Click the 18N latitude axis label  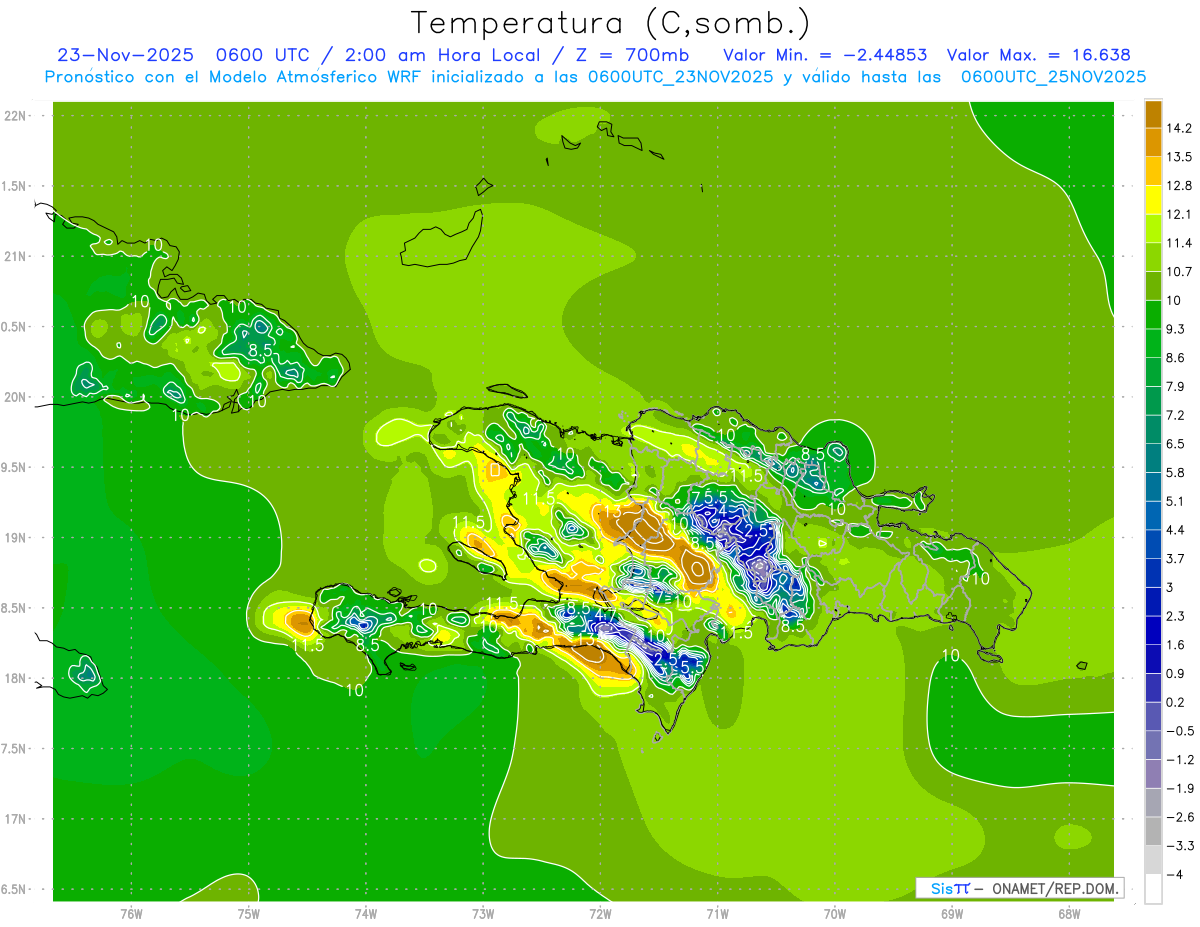pyautogui.click(x=16, y=679)
